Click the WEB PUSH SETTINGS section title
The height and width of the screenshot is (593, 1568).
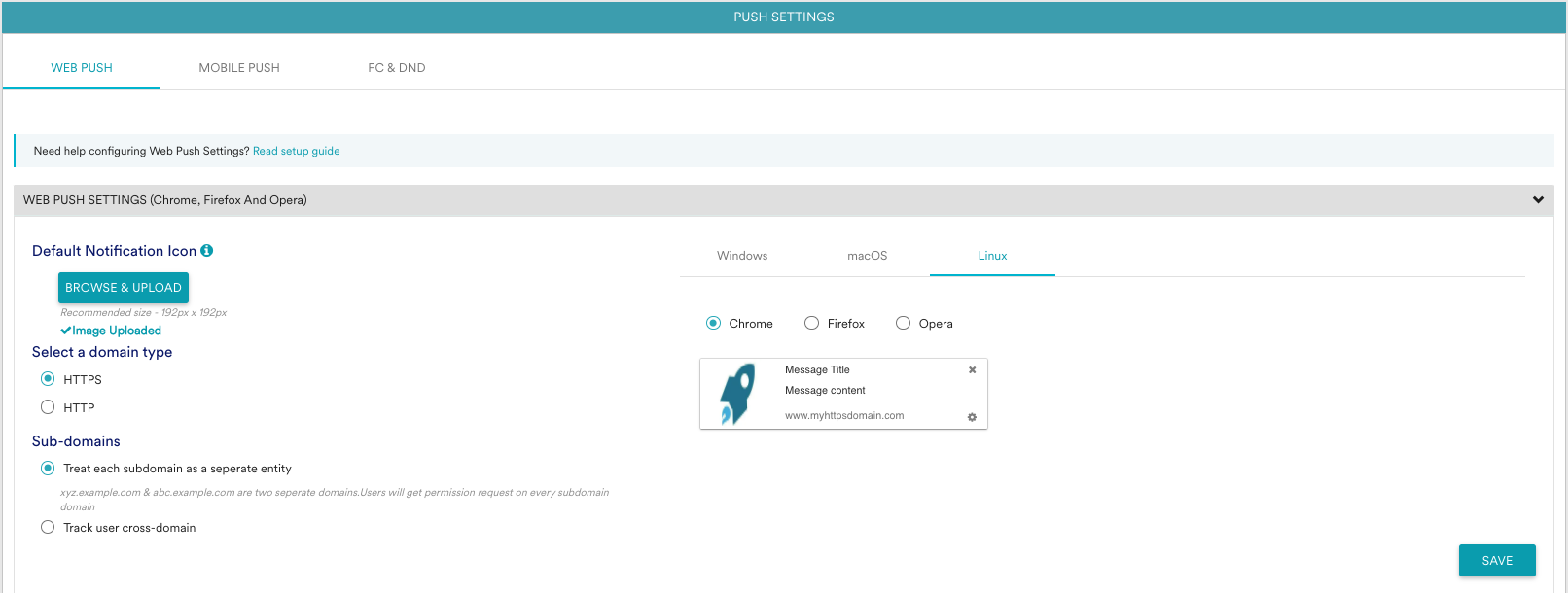click(165, 200)
